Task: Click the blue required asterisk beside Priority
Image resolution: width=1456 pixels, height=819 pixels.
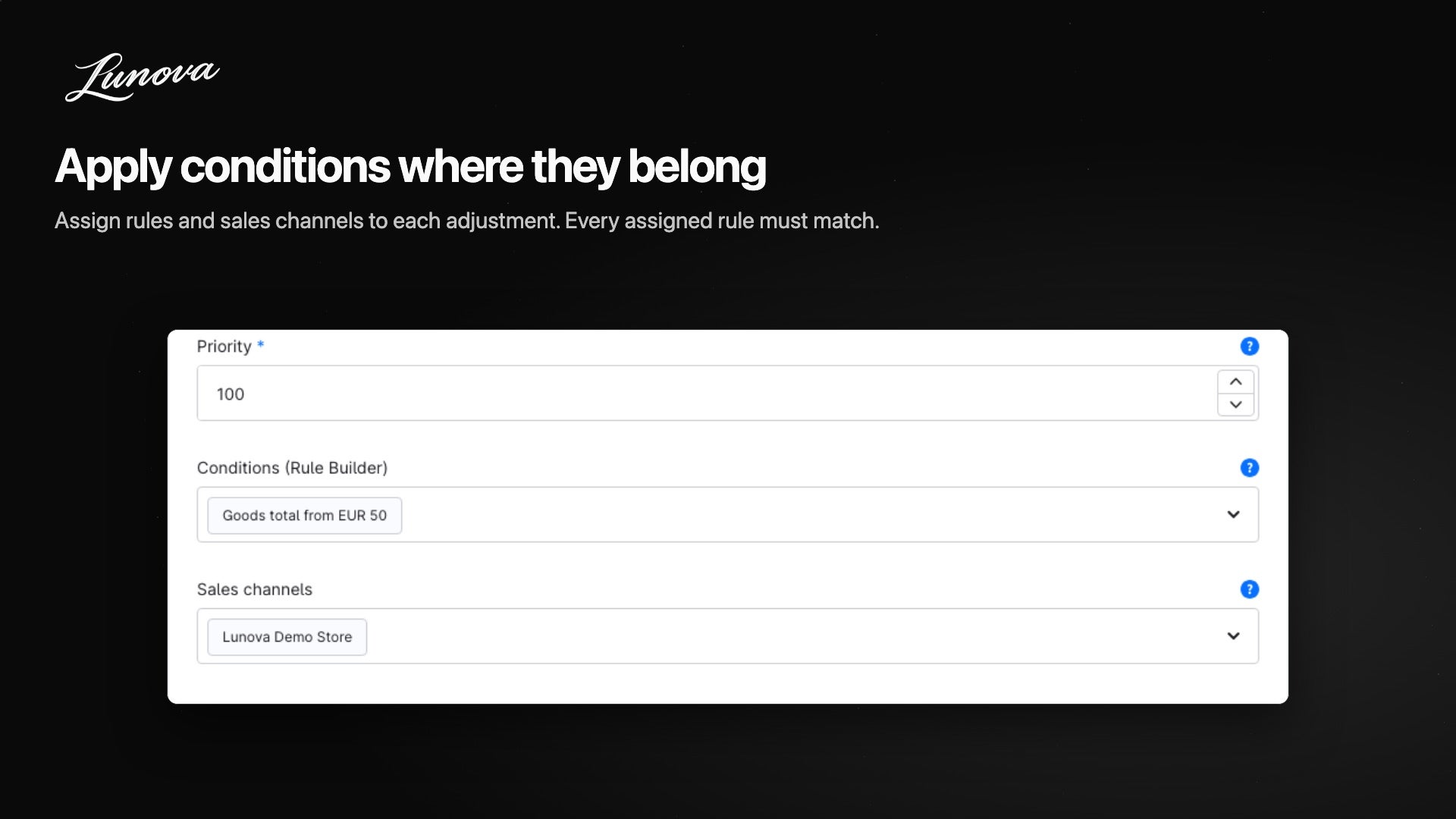Action: click(x=260, y=344)
